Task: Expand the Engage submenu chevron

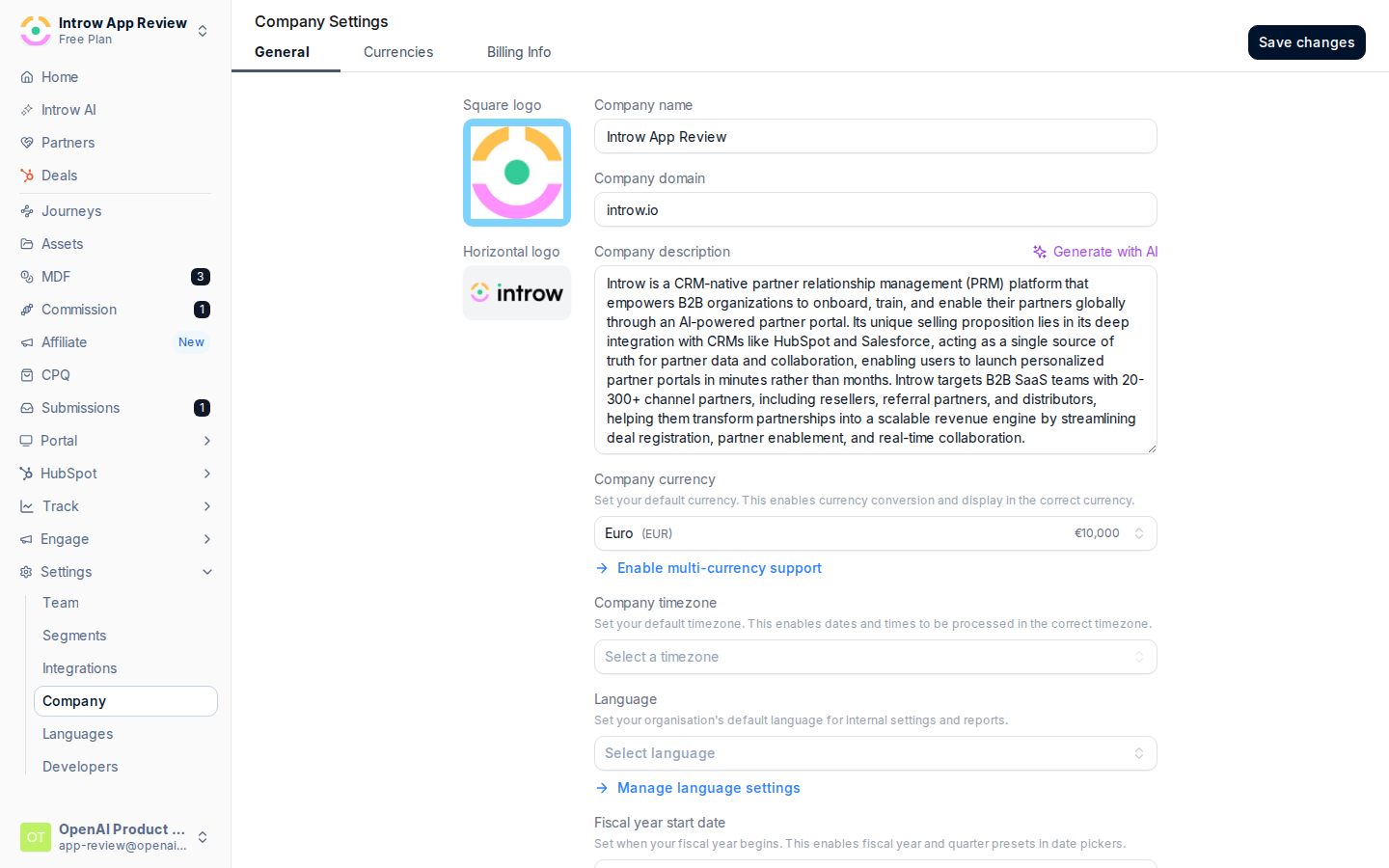Action: click(206, 539)
